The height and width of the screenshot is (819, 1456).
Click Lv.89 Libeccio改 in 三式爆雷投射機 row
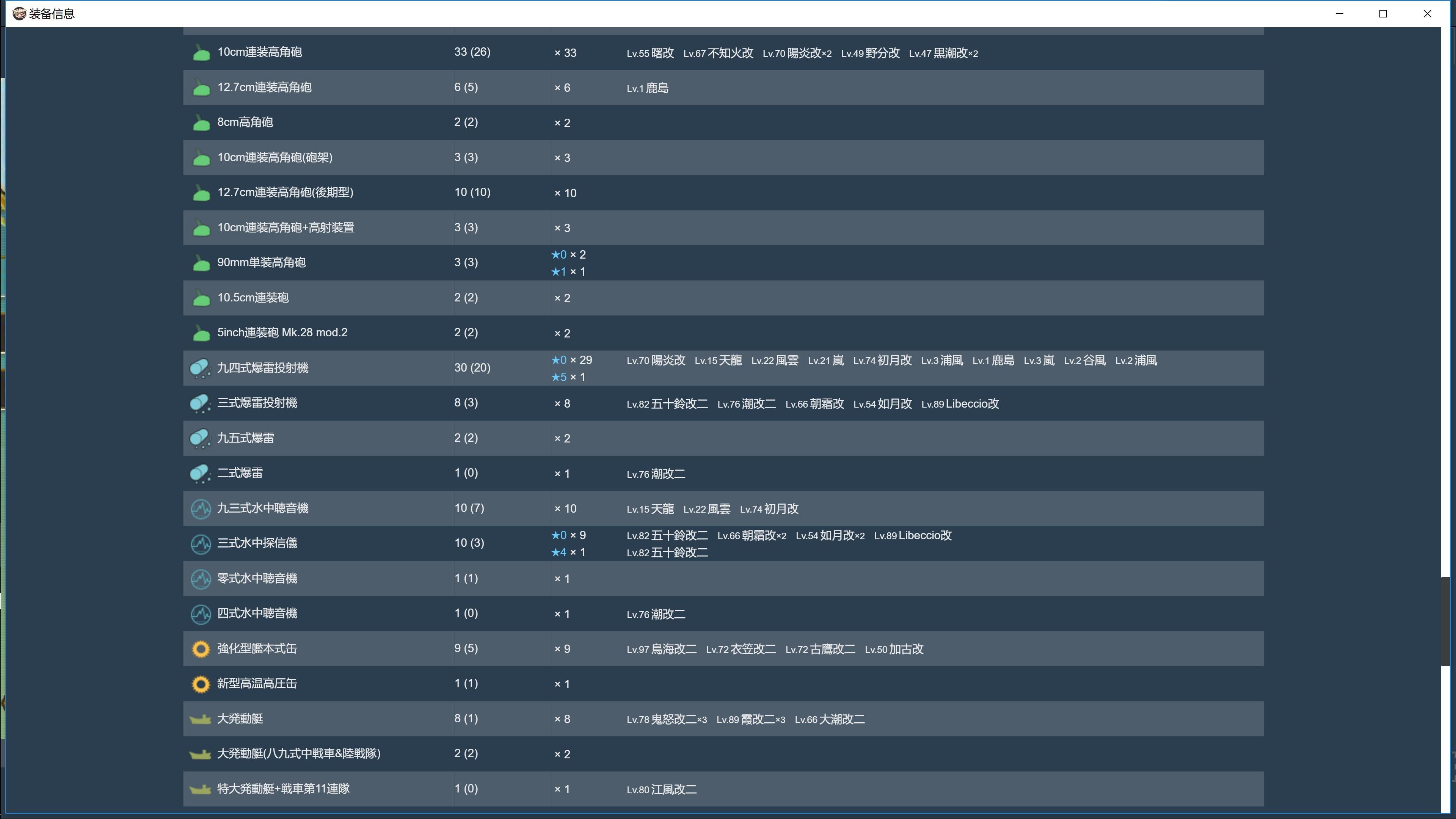960,404
